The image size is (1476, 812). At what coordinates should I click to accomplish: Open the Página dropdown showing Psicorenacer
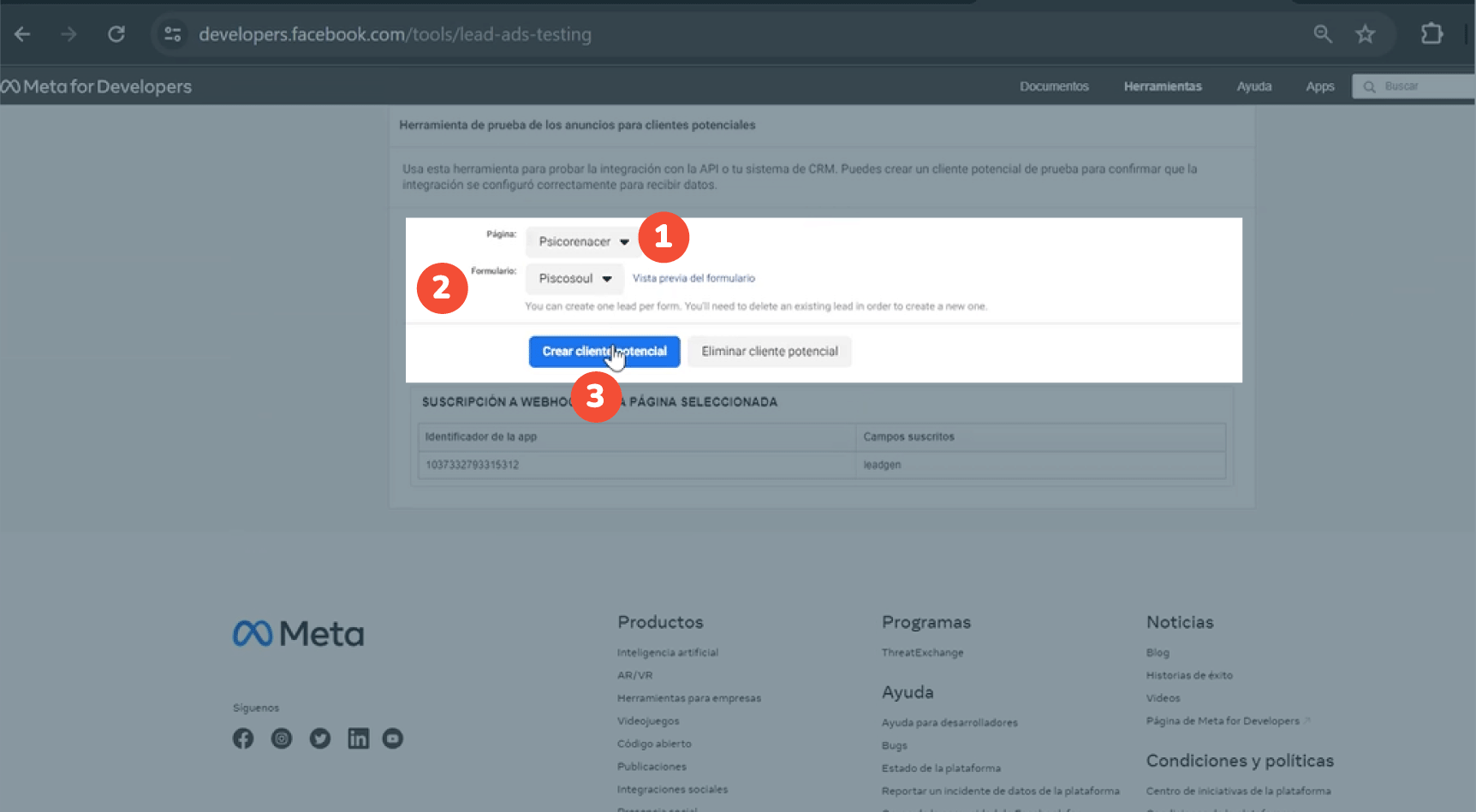(x=583, y=241)
